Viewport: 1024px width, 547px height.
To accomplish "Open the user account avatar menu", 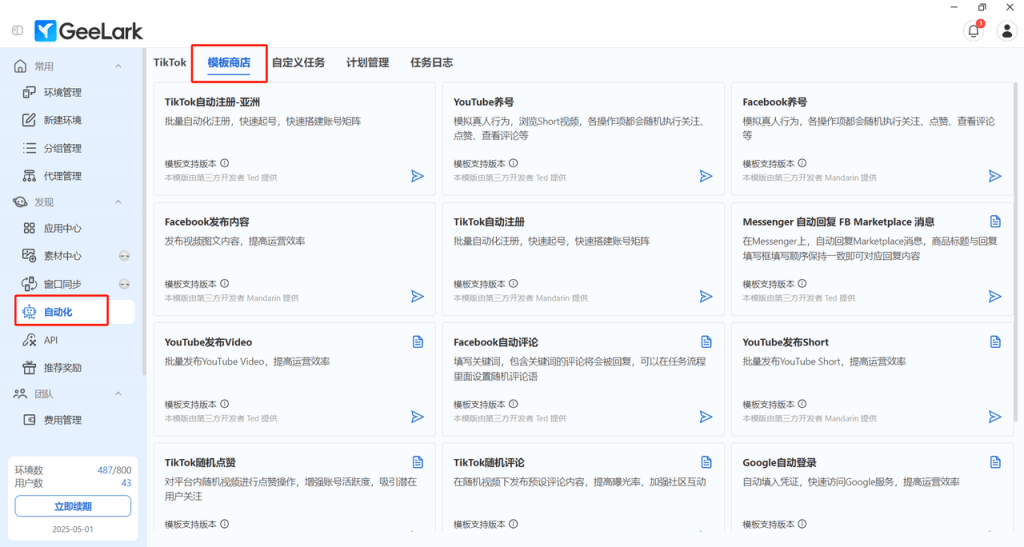I will coord(1007,31).
